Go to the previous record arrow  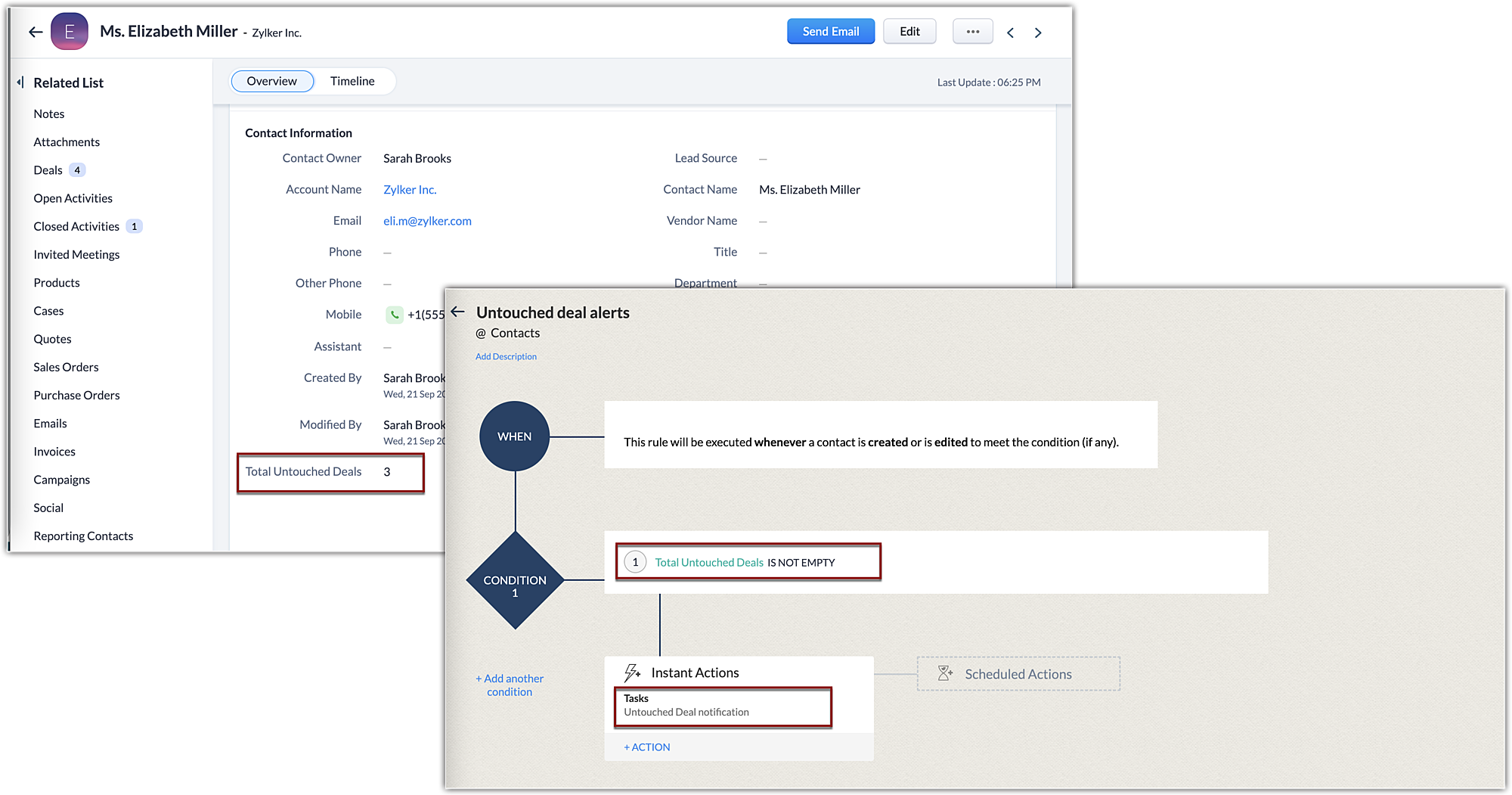(1010, 33)
